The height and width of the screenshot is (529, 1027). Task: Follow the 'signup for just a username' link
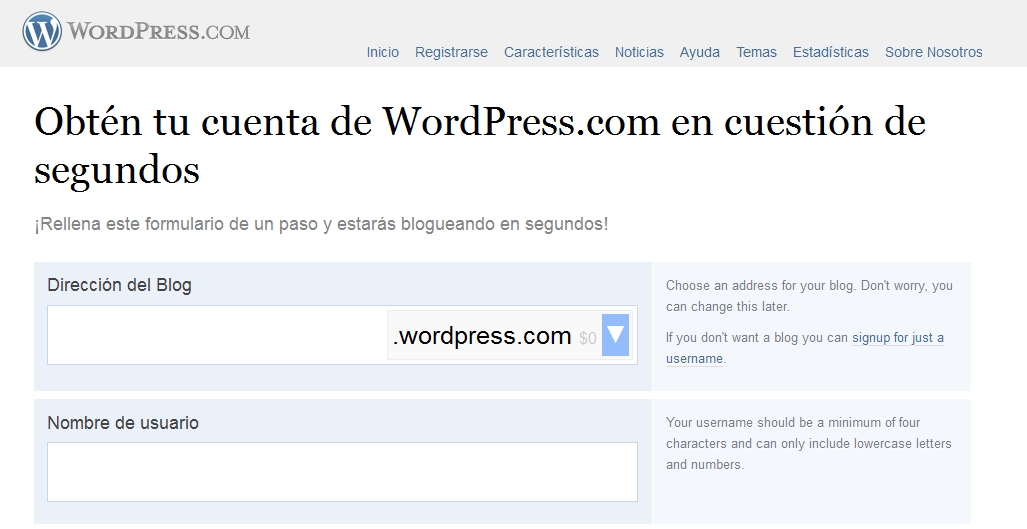tap(805, 348)
